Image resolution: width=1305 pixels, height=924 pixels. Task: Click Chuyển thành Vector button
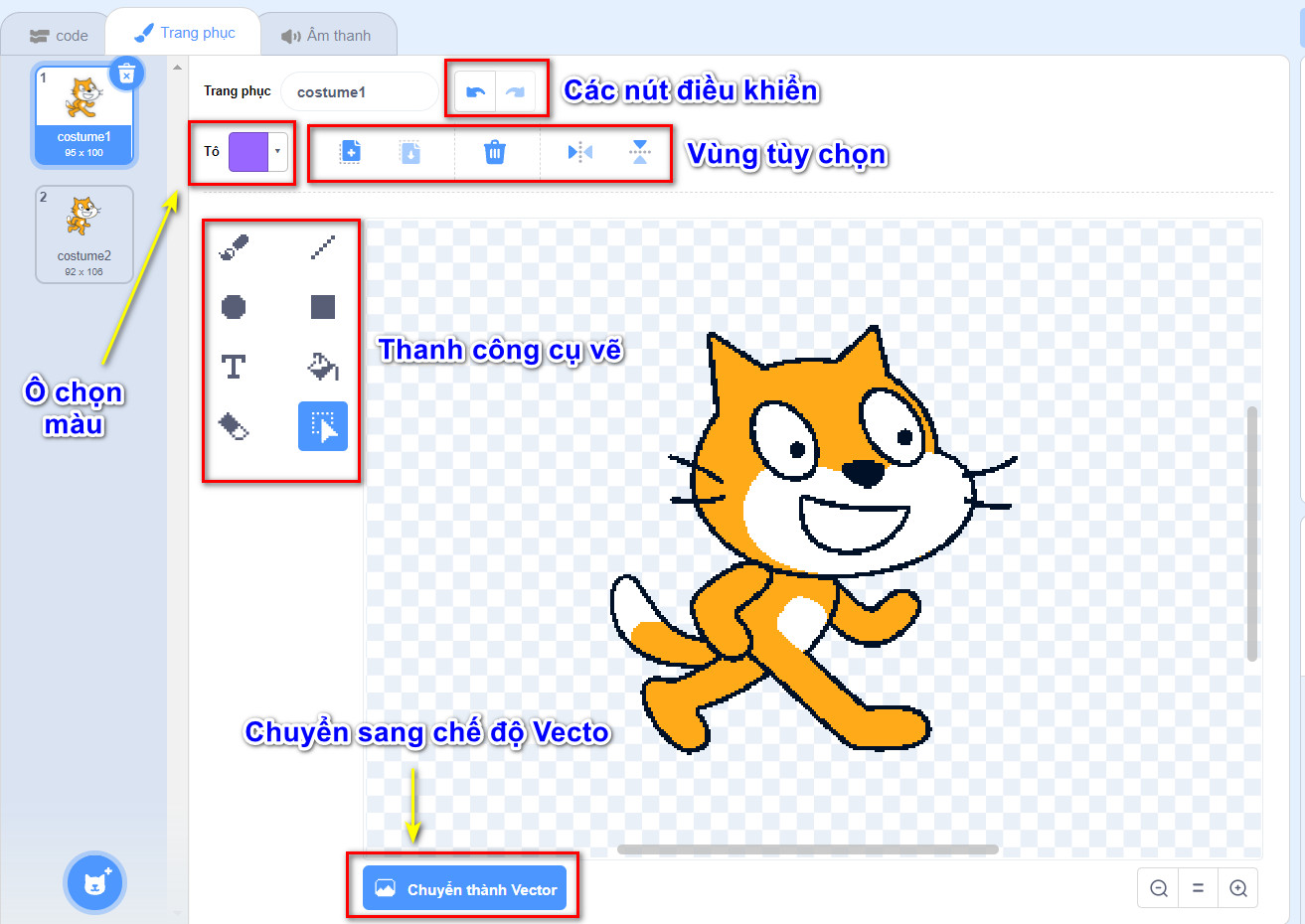pos(464,888)
